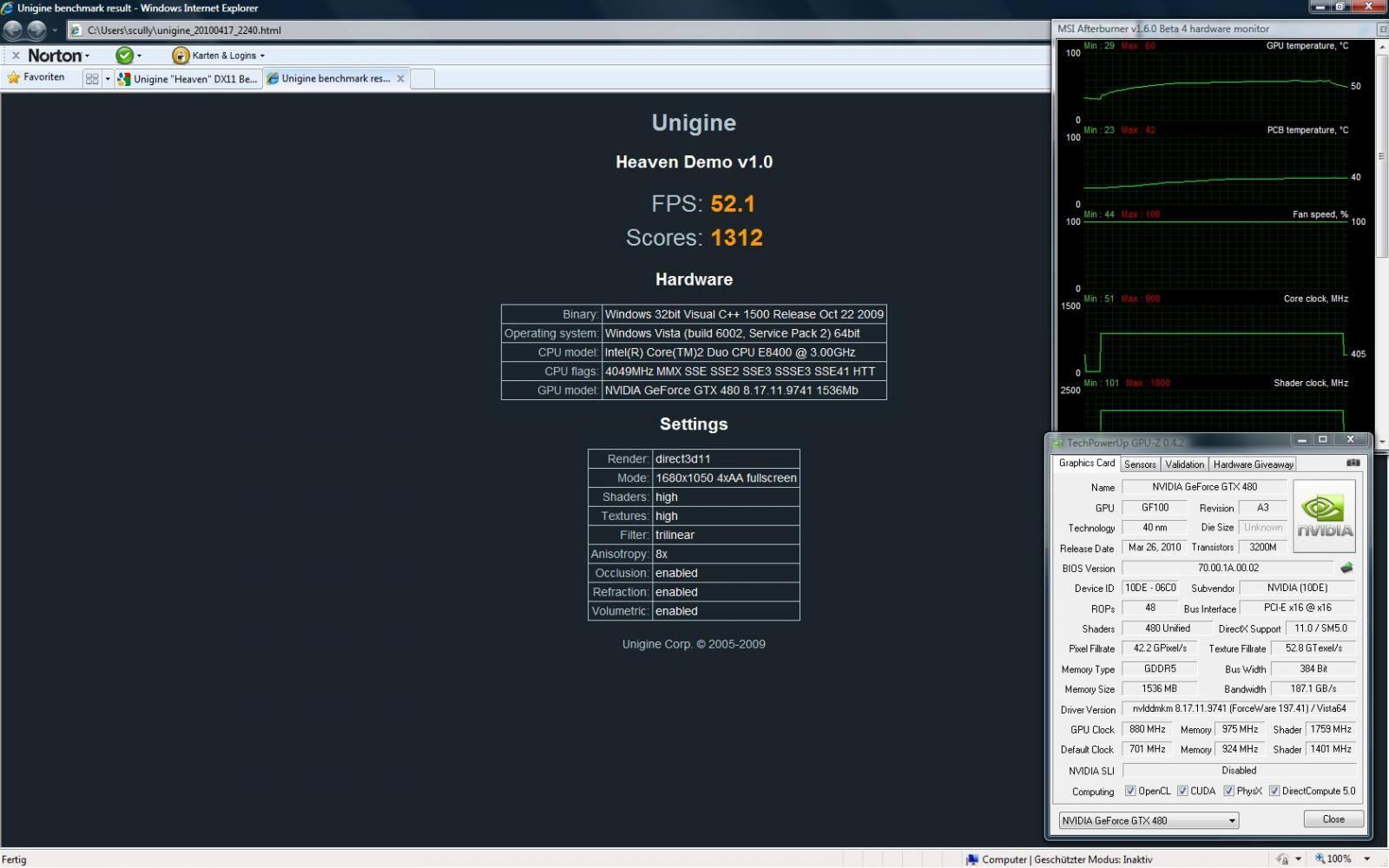Click the Norton Identity Safe padlock icon
Screen dimensions: 1389x868
tap(181, 56)
